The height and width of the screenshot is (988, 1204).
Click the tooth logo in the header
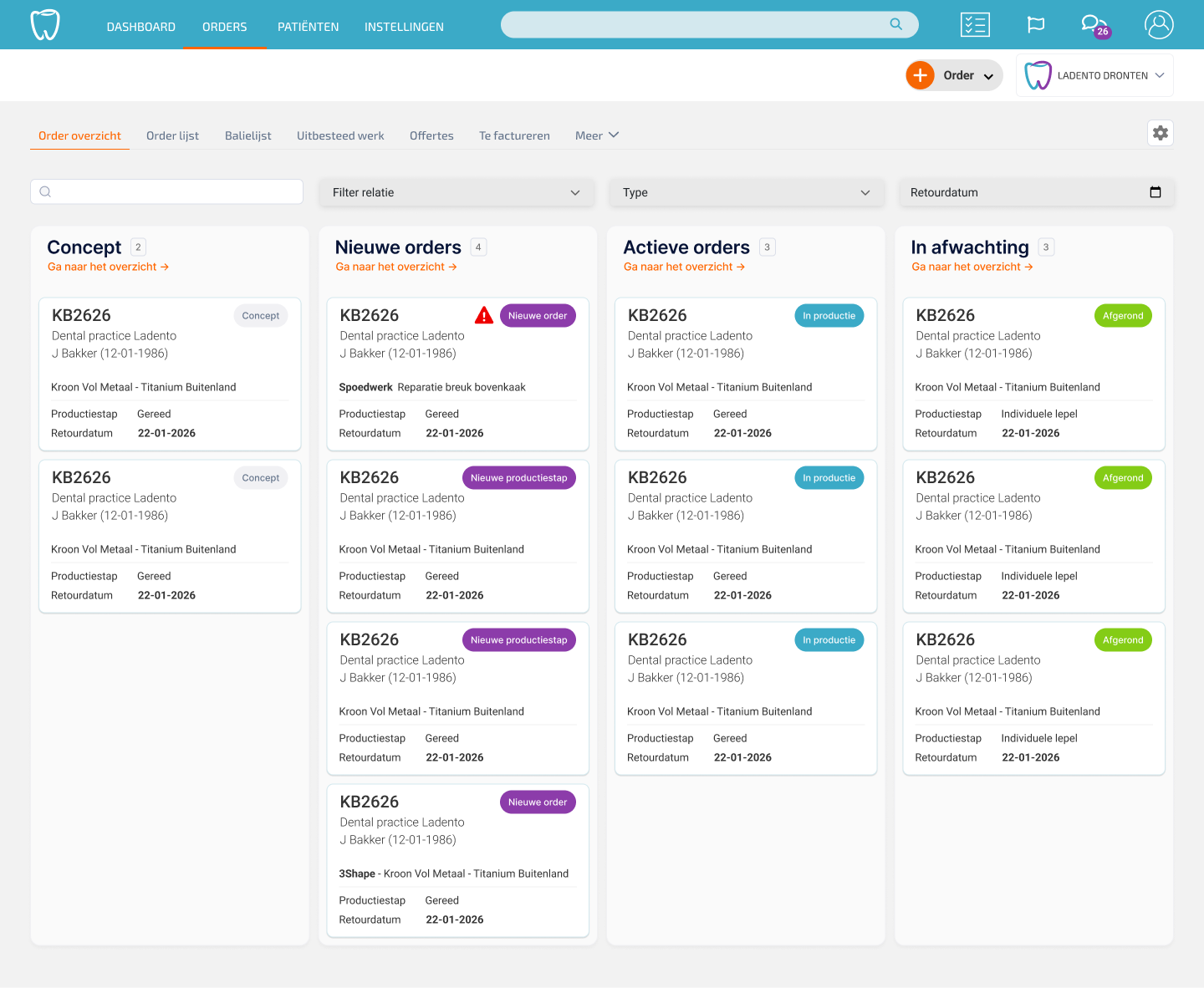coord(45,25)
